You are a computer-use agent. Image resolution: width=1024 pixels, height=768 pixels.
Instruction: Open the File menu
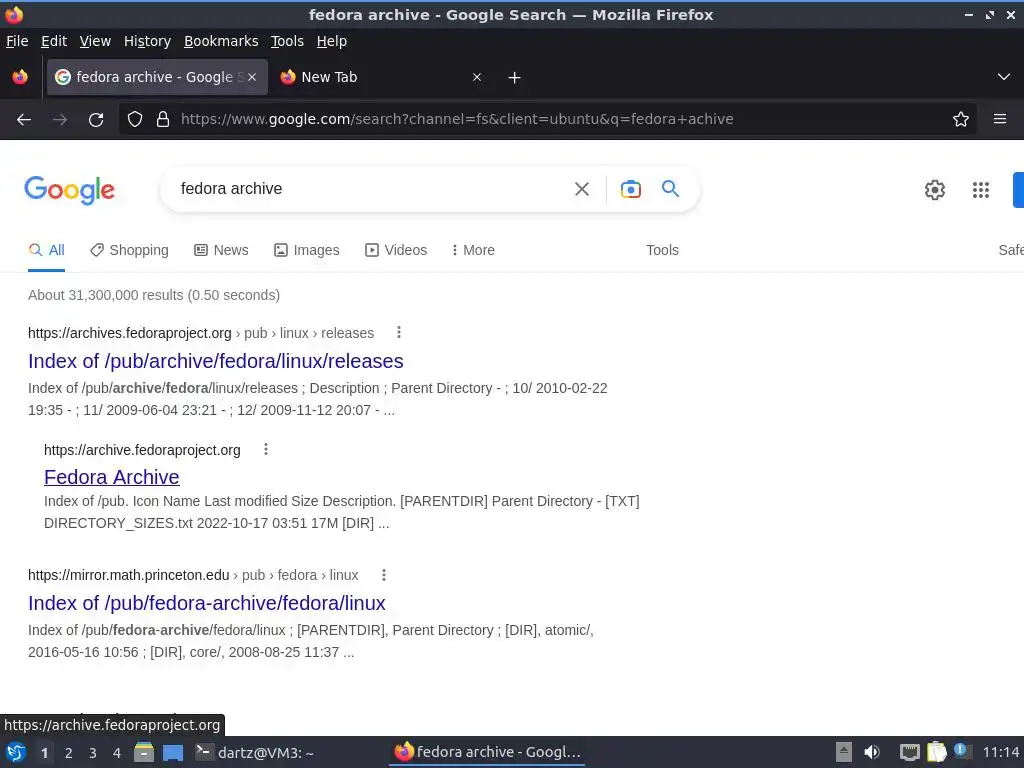[x=17, y=41]
